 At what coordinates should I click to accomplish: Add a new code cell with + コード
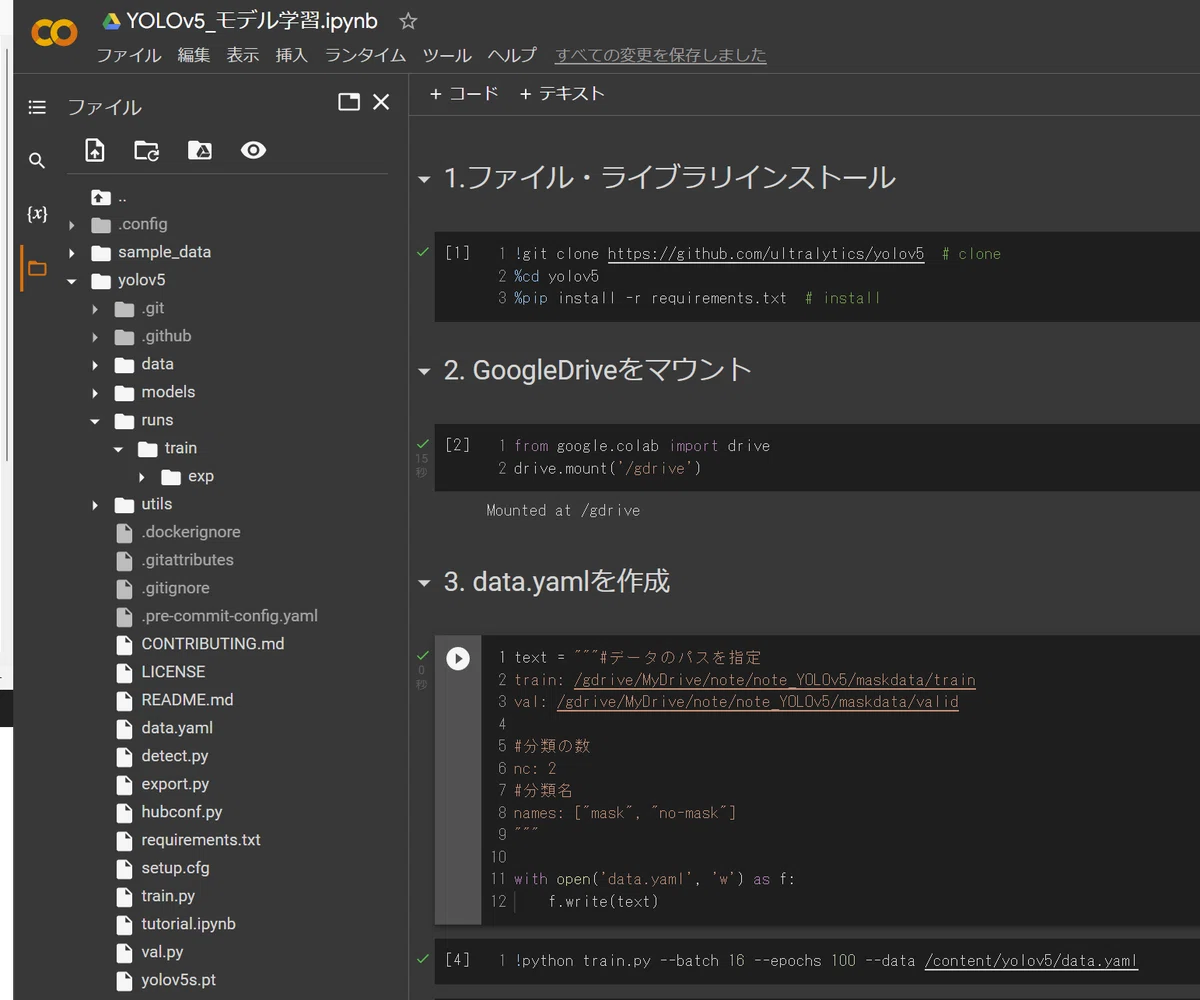(x=464, y=94)
